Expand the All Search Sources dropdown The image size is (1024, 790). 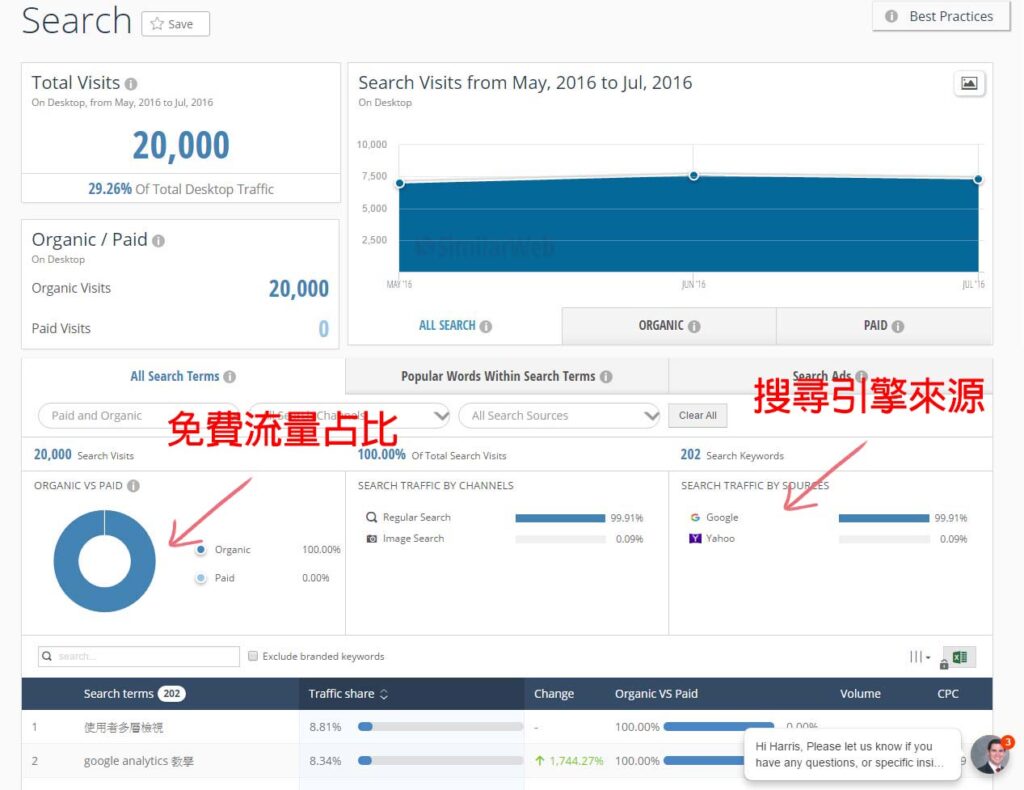coord(559,416)
